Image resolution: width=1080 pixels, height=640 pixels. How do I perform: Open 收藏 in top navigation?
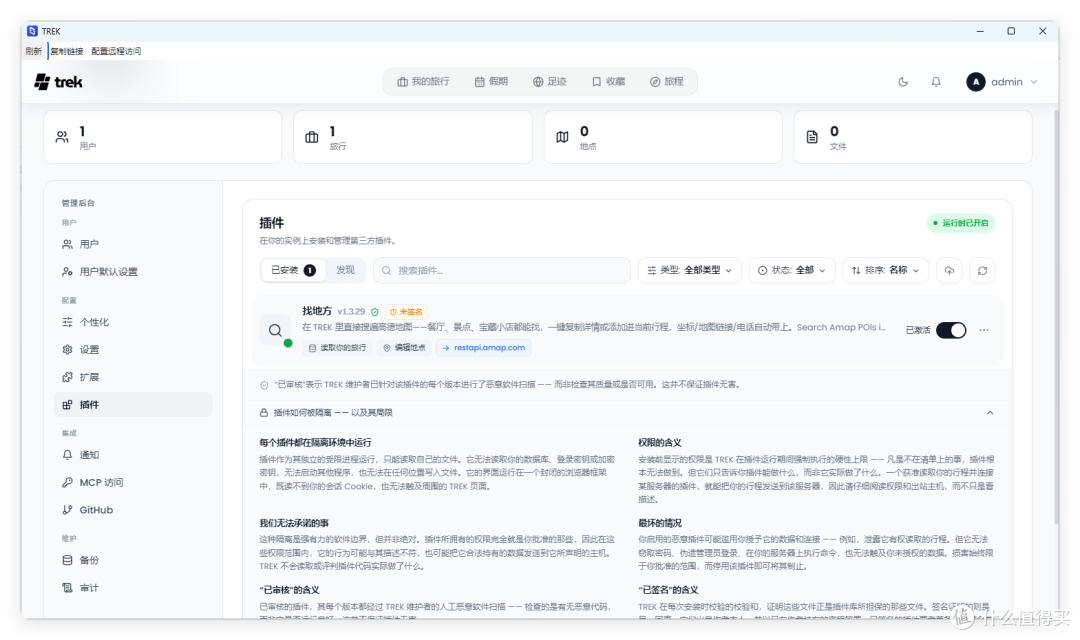tap(608, 81)
